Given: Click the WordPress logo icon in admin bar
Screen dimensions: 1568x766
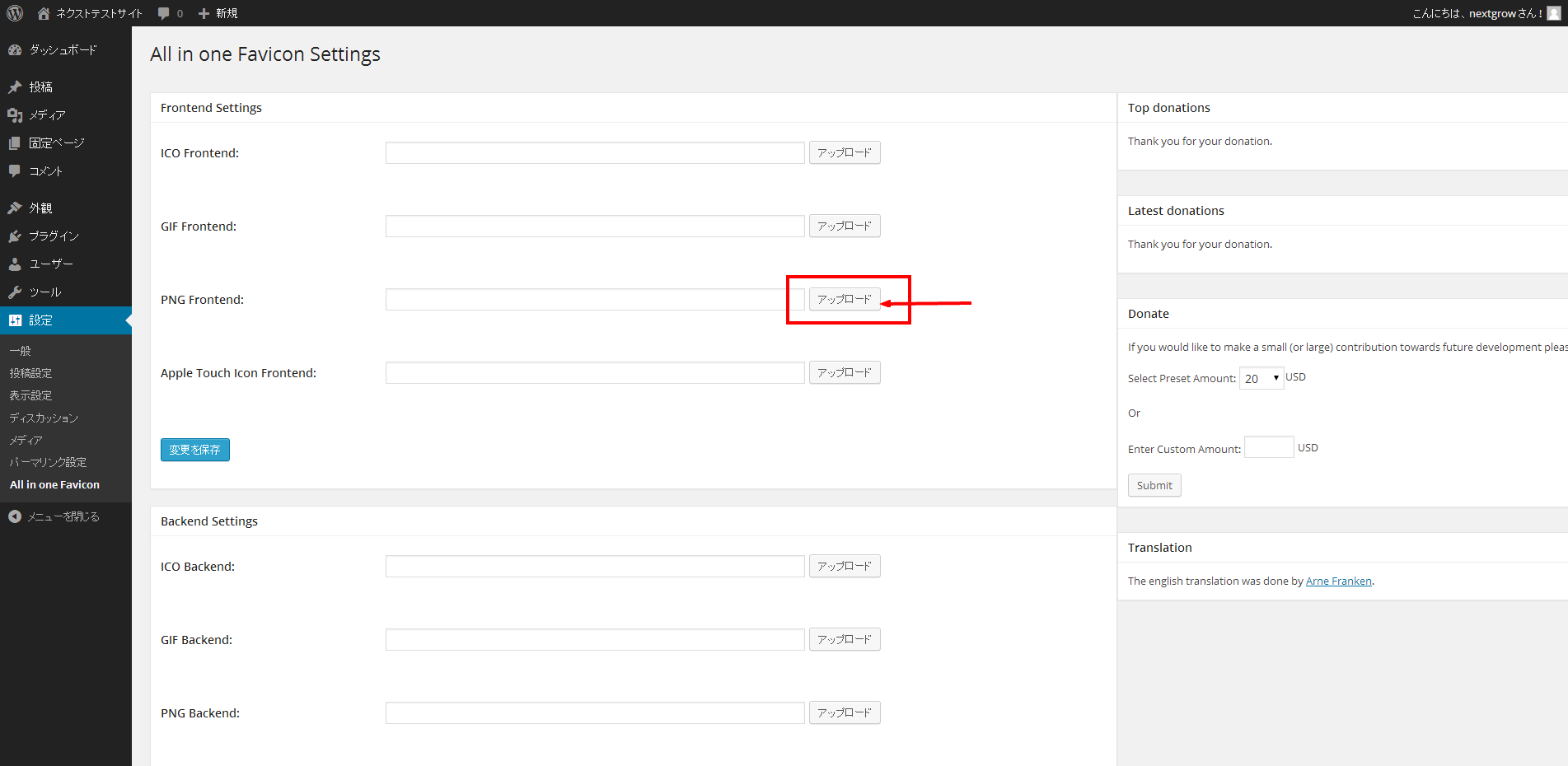Looking at the screenshot, I should point(15,13).
